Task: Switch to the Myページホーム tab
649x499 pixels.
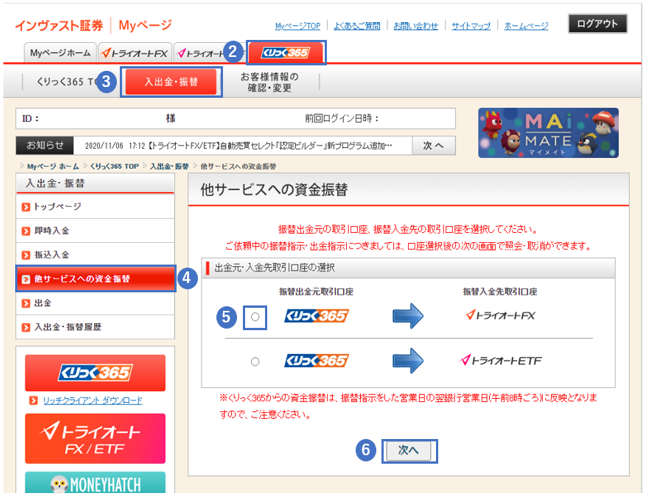Action: 60,53
